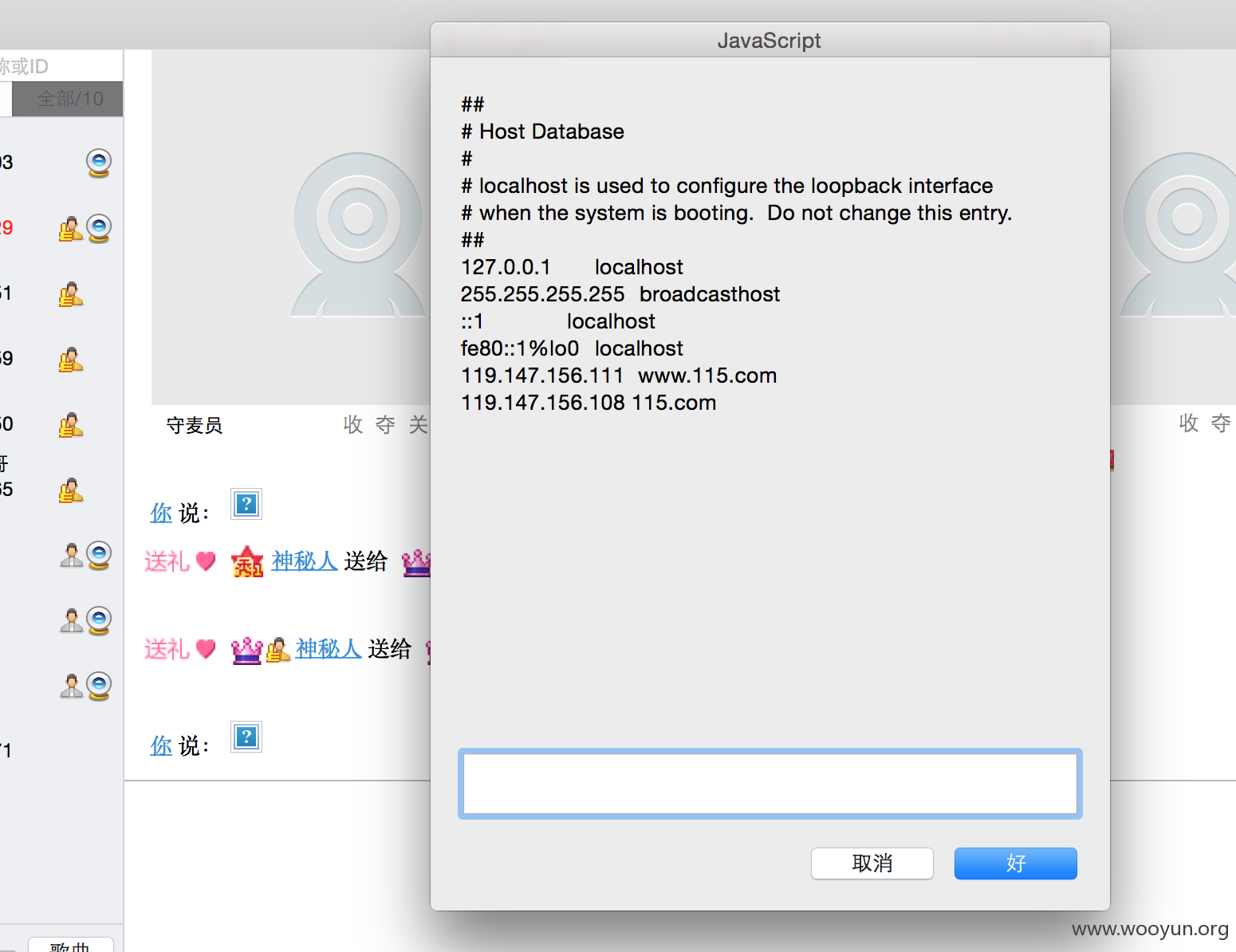
Task: Click the gold user badge in the row ending 5
Action: click(x=70, y=490)
